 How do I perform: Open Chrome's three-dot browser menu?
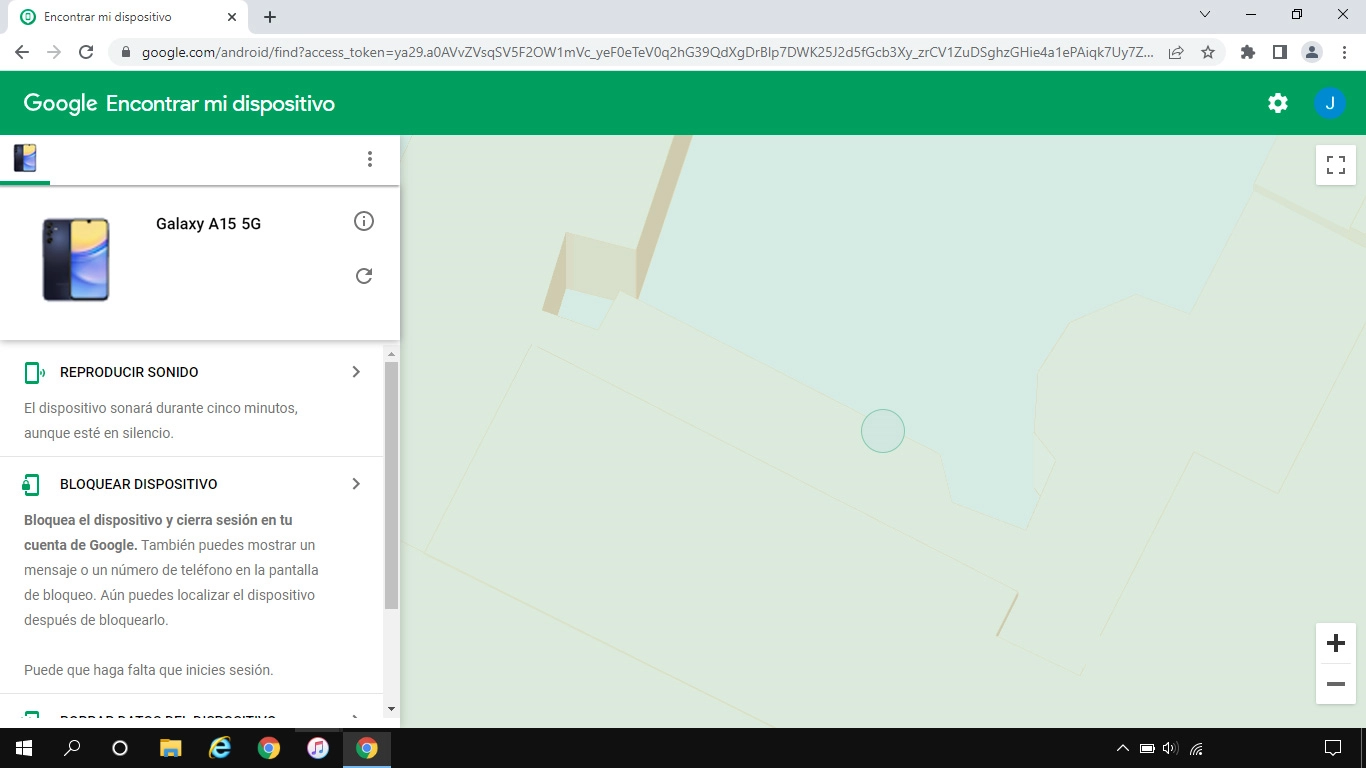point(1344,51)
